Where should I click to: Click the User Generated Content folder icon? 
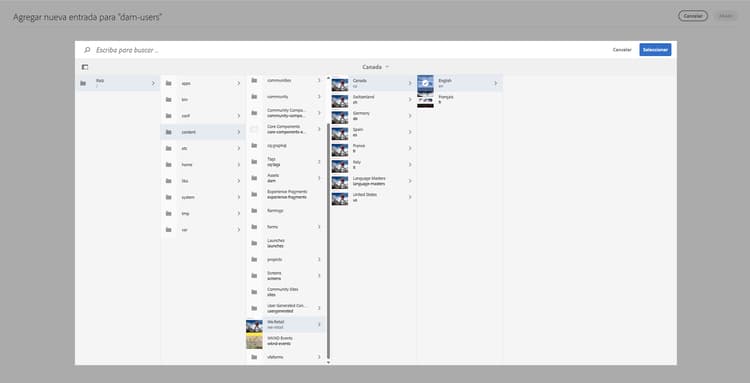point(254,308)
